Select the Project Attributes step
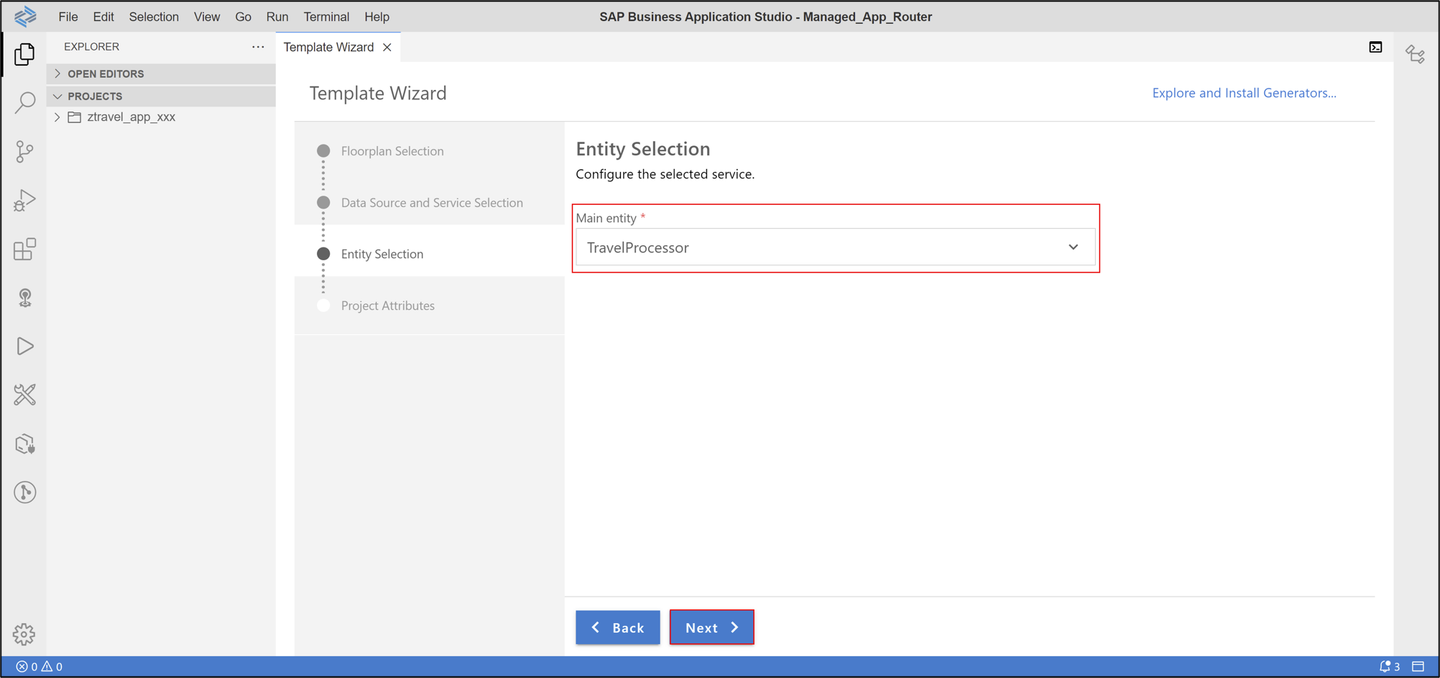The height and width of the screenshot is (678, 1440). tap(388, 305)
